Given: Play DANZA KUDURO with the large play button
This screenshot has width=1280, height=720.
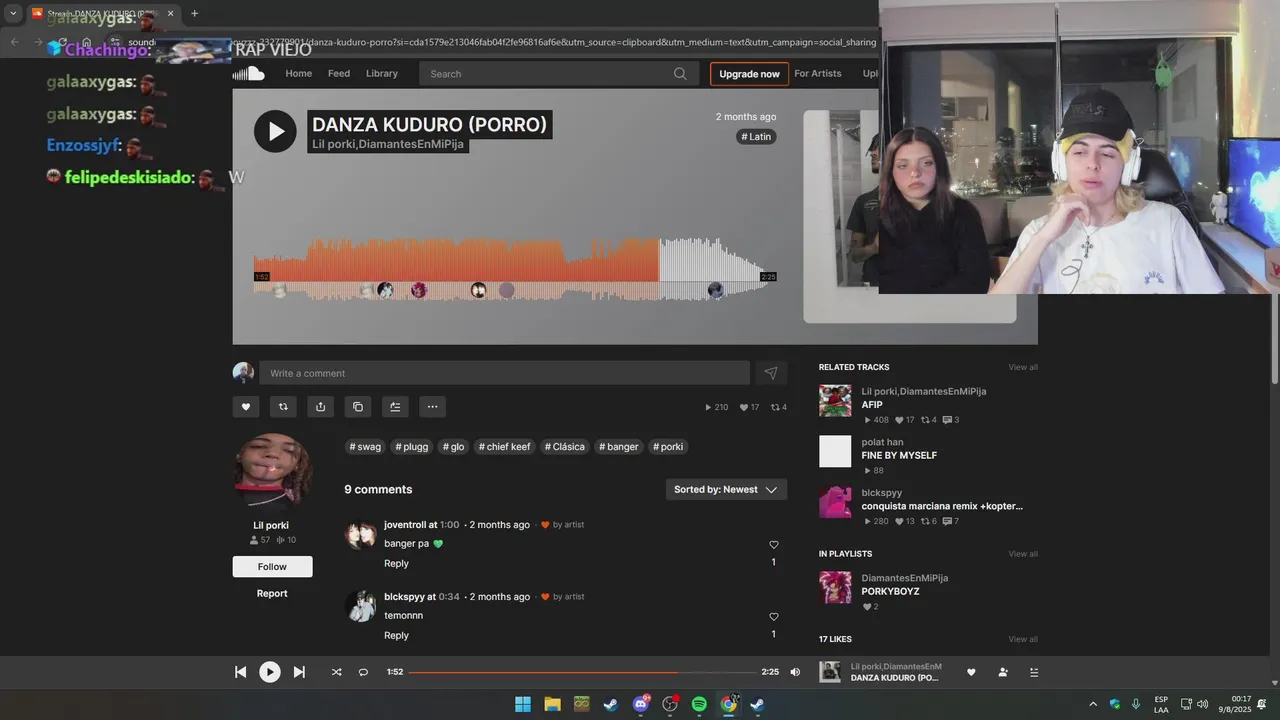Looking at the screenshot, I should tap(275, 131).
